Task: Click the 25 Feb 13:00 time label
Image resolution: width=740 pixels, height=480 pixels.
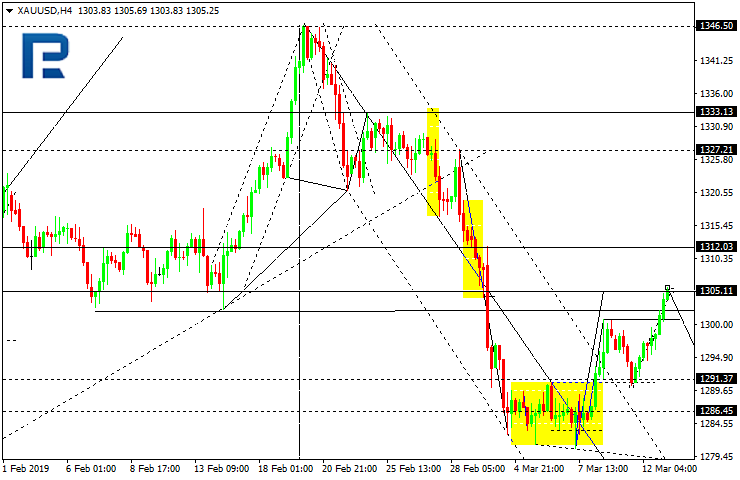Action: pyautogui.click(x=414, y=469)
